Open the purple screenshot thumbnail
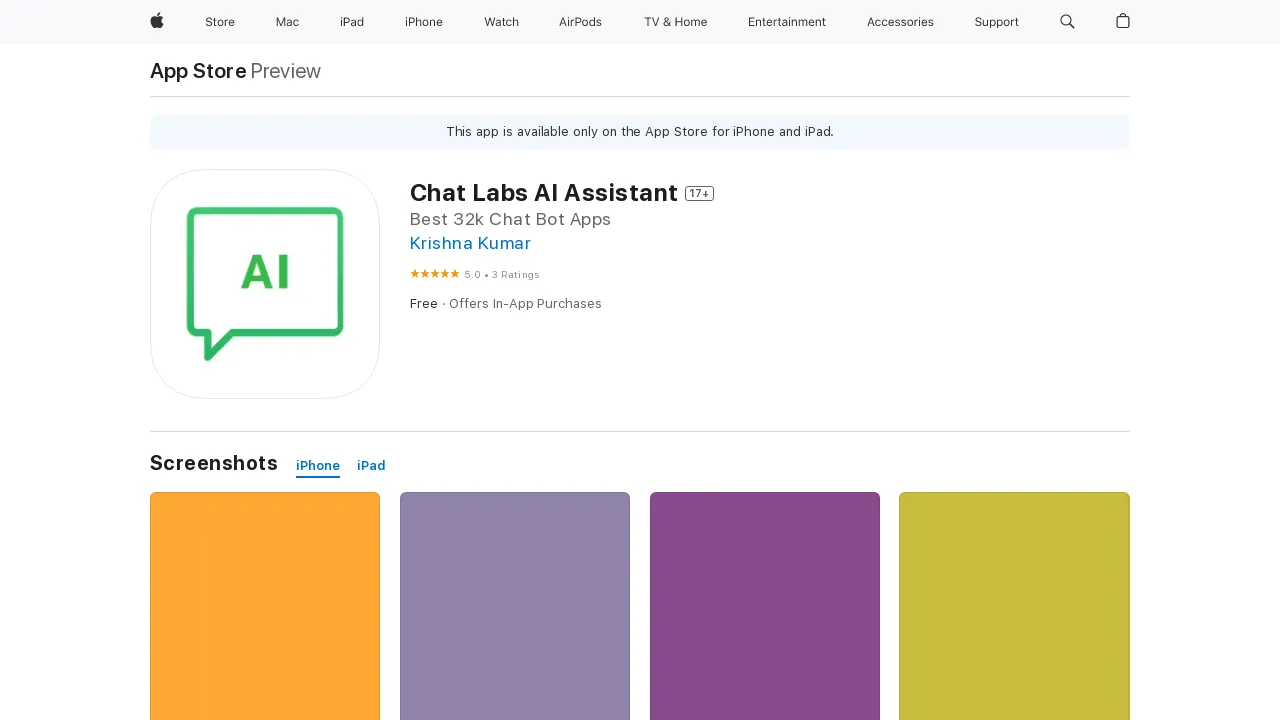 pos(764,605)
